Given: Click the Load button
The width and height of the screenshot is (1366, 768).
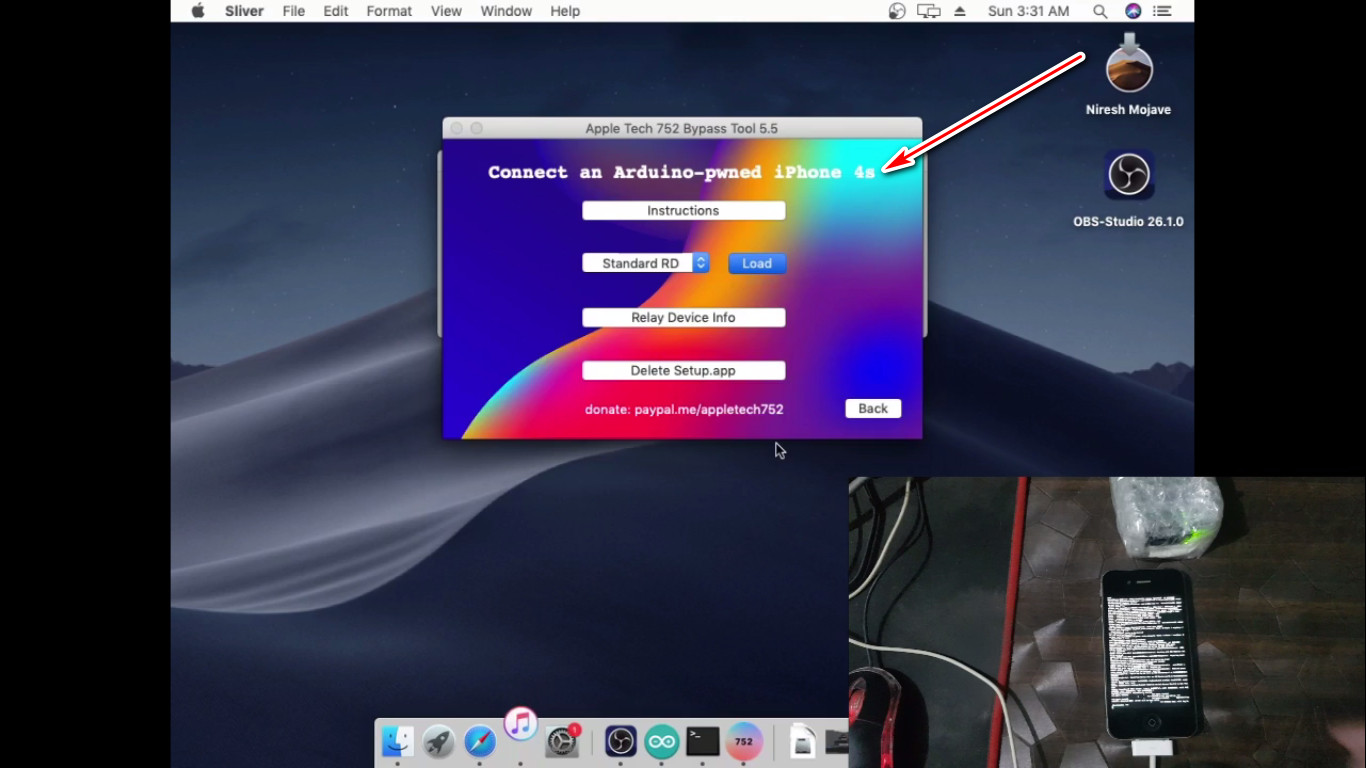Looking at the screenshot, I should pos(757,263).
